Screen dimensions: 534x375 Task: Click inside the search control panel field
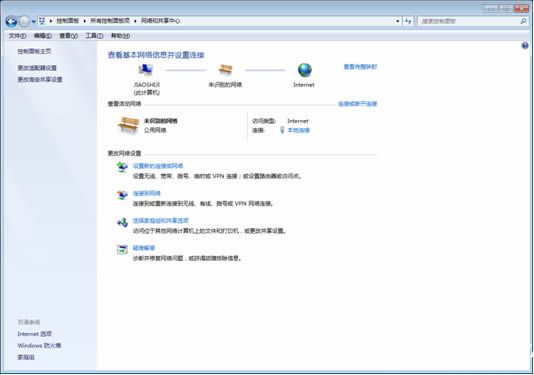point(469,21)
